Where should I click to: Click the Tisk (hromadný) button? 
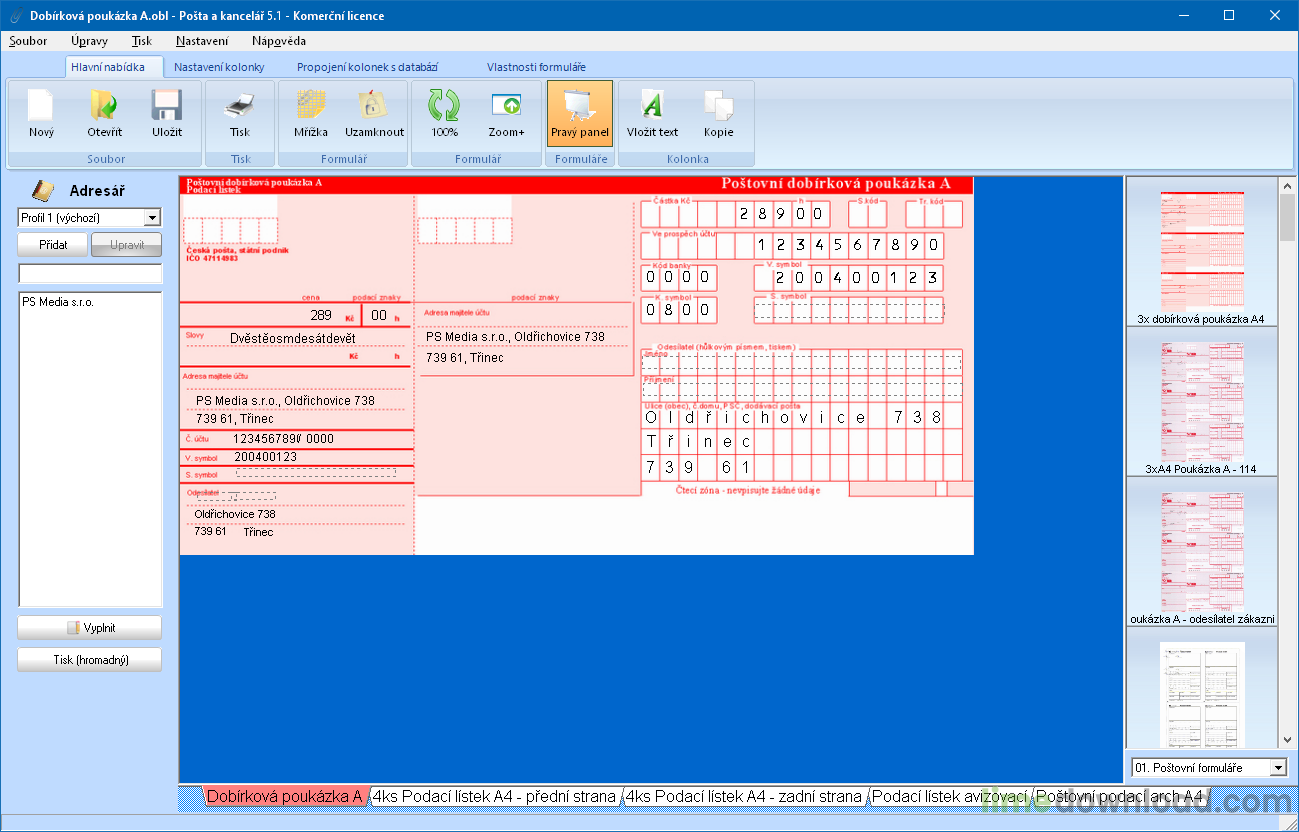click(x=90, y=660)
